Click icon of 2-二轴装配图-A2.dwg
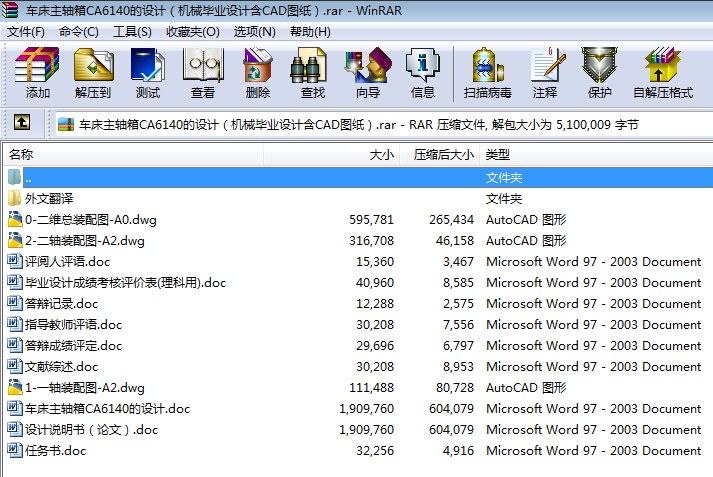Viewport: 713px width, 477px height. click(x=15, y=240)
